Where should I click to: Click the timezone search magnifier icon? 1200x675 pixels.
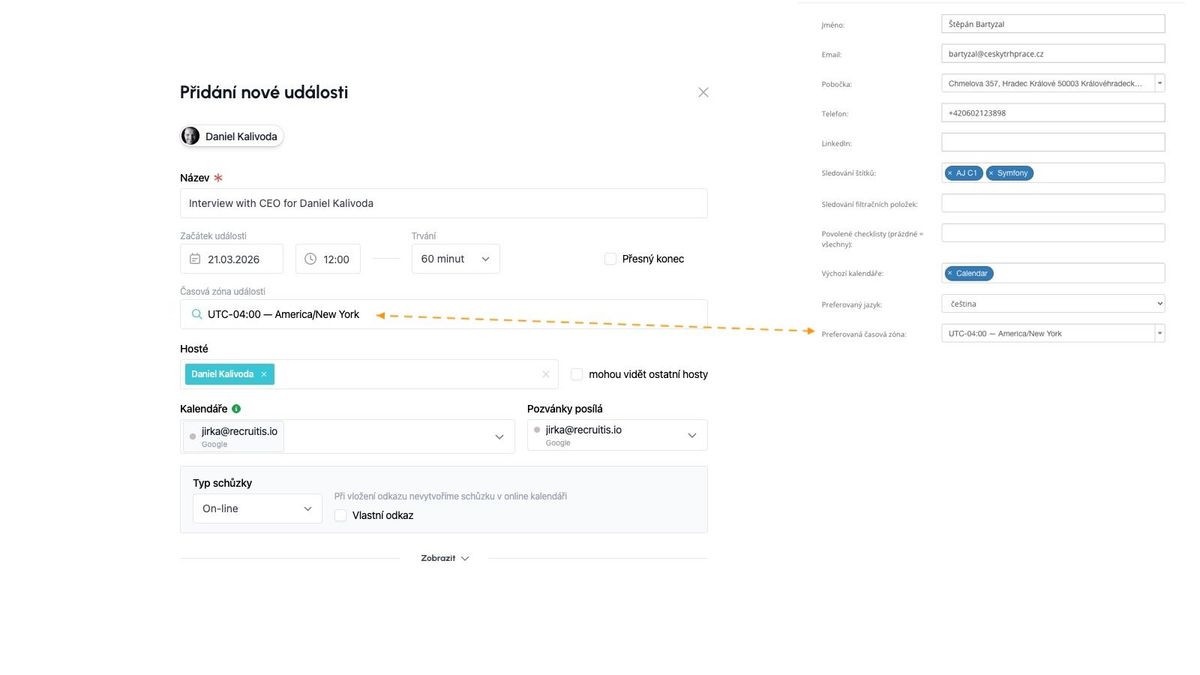pyautogui.click(x=197, y=314)
